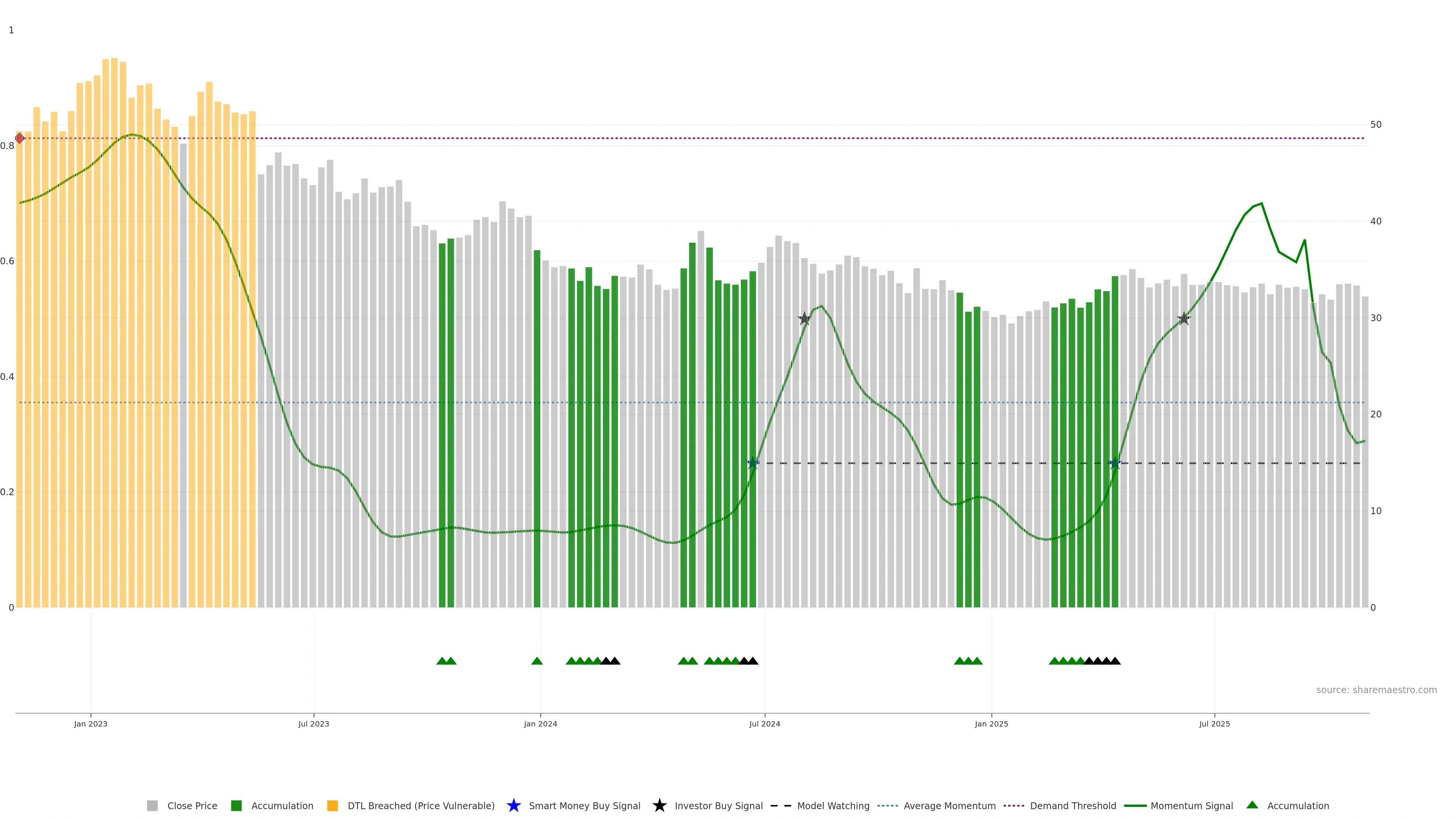The height and width of the screenshot is (819, 1456).
Task: Click the investor star marker near June 2025
Action: (x=1183, y=319)
